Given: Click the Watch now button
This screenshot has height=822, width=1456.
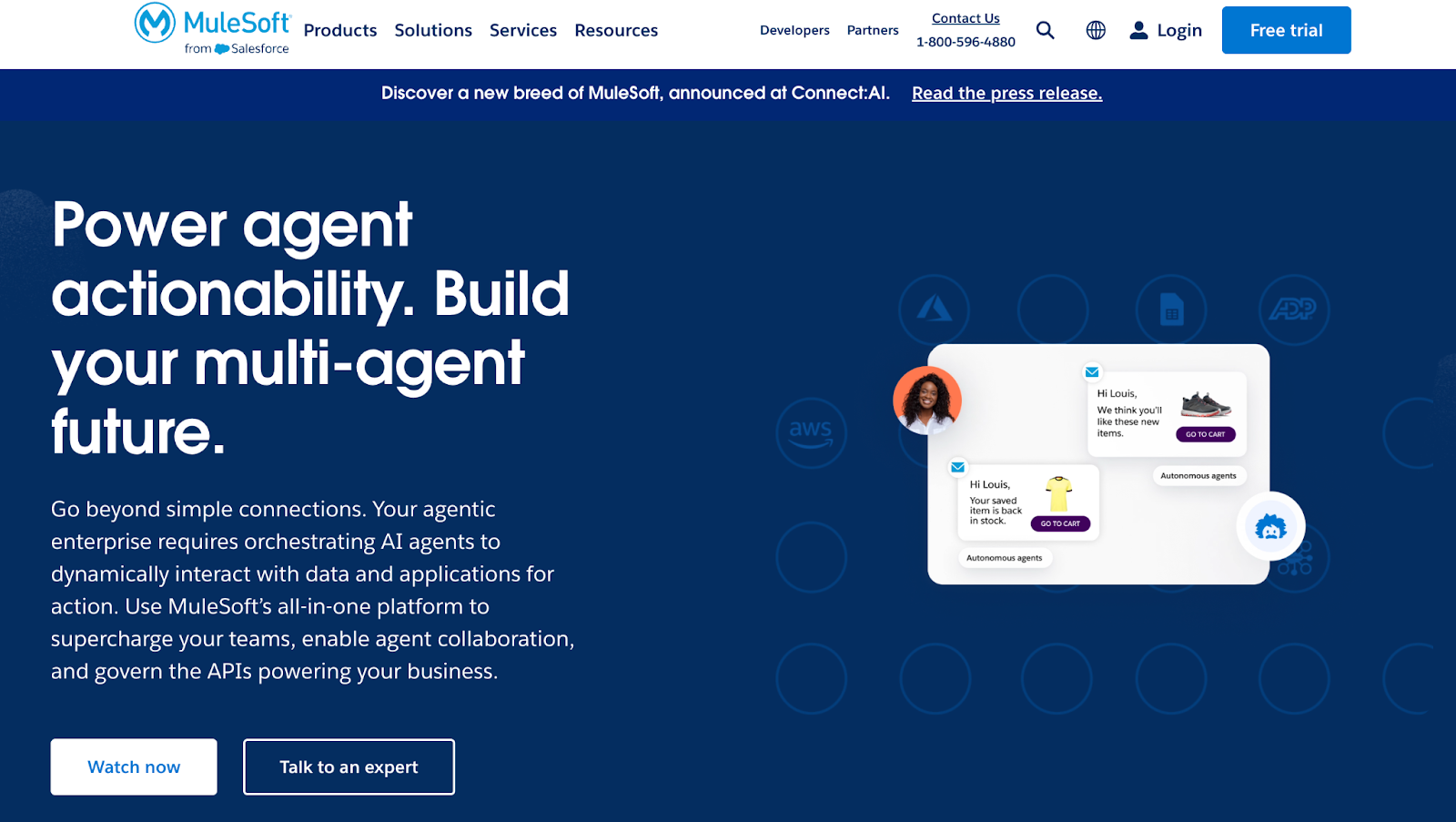Looking at the screenshot, I should click(x=134, y=766).
